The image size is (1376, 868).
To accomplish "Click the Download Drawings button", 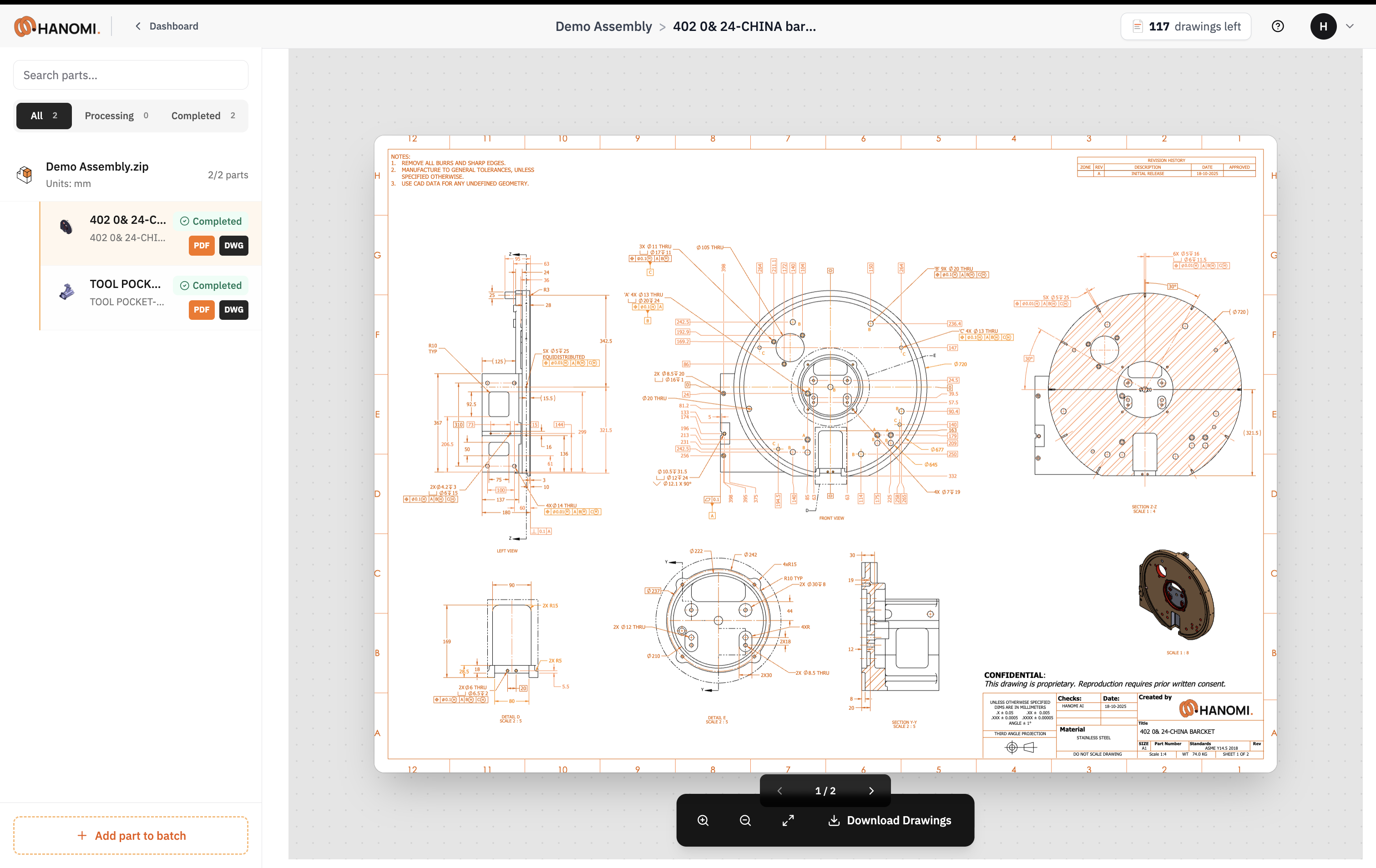I will (890, 820).
